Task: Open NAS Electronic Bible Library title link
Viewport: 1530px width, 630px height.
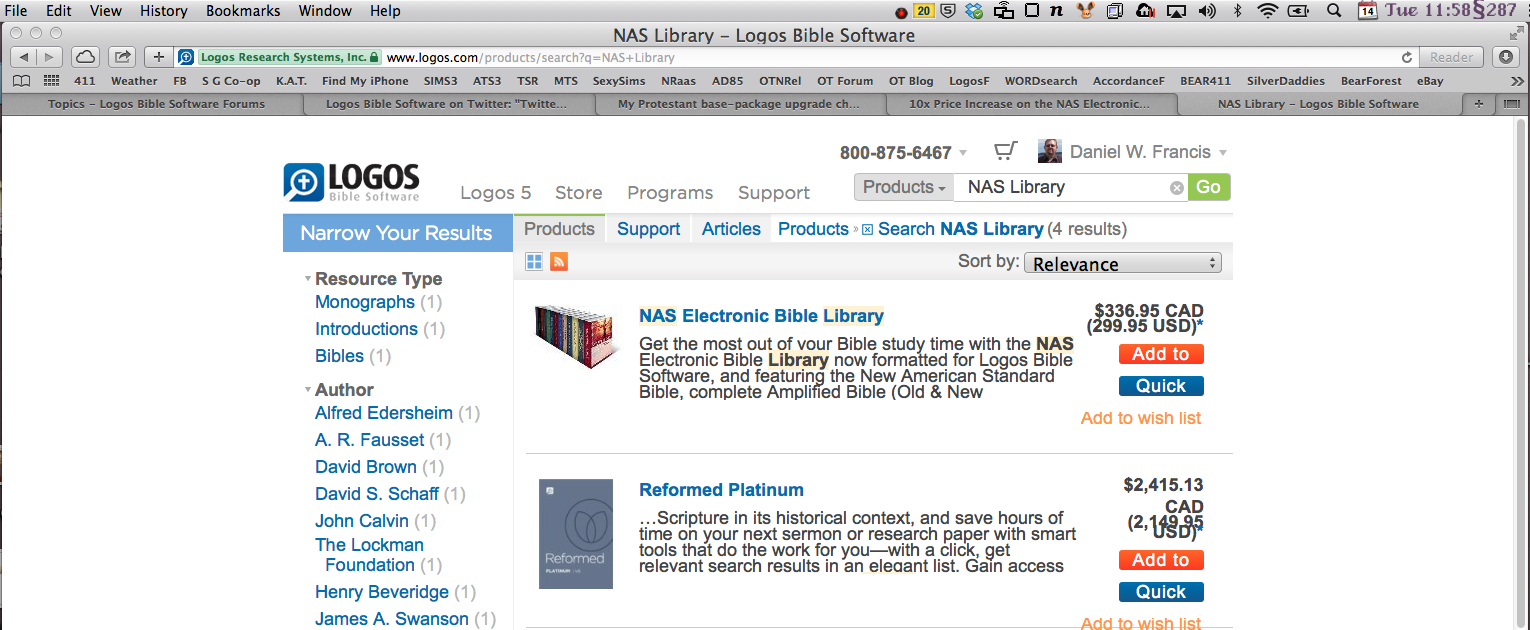Action: click(x=761, y=316)
